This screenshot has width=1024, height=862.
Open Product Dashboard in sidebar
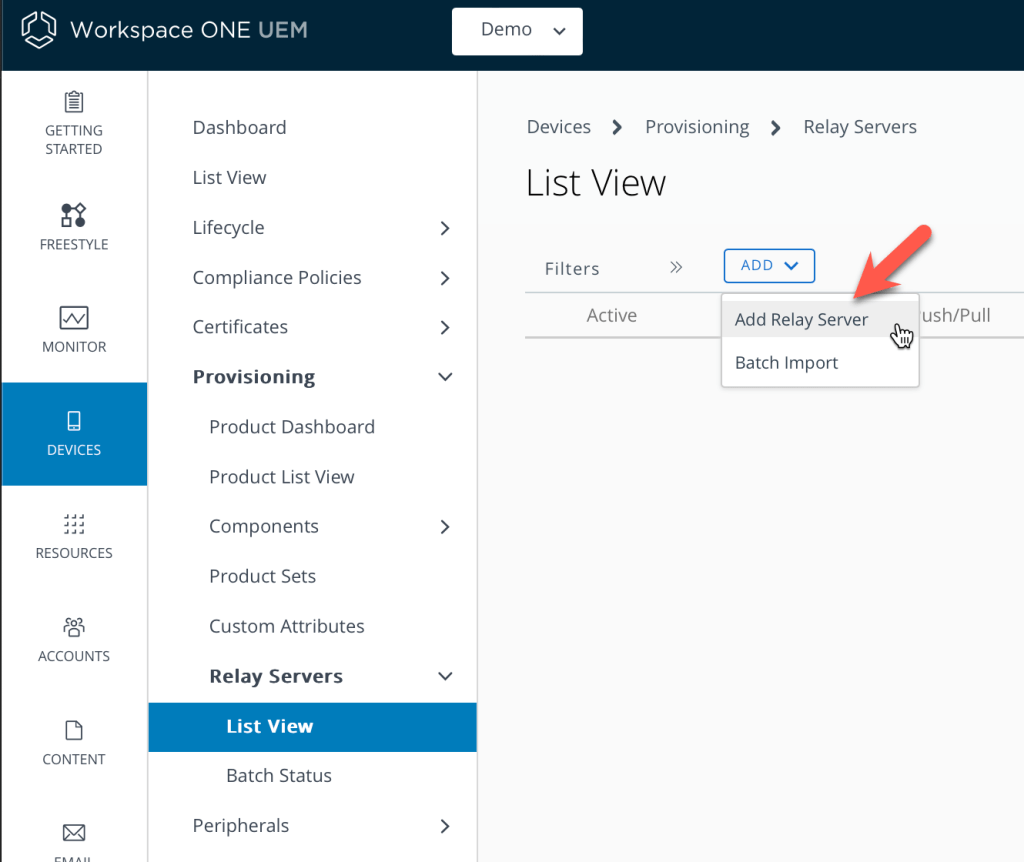point(291,427)
